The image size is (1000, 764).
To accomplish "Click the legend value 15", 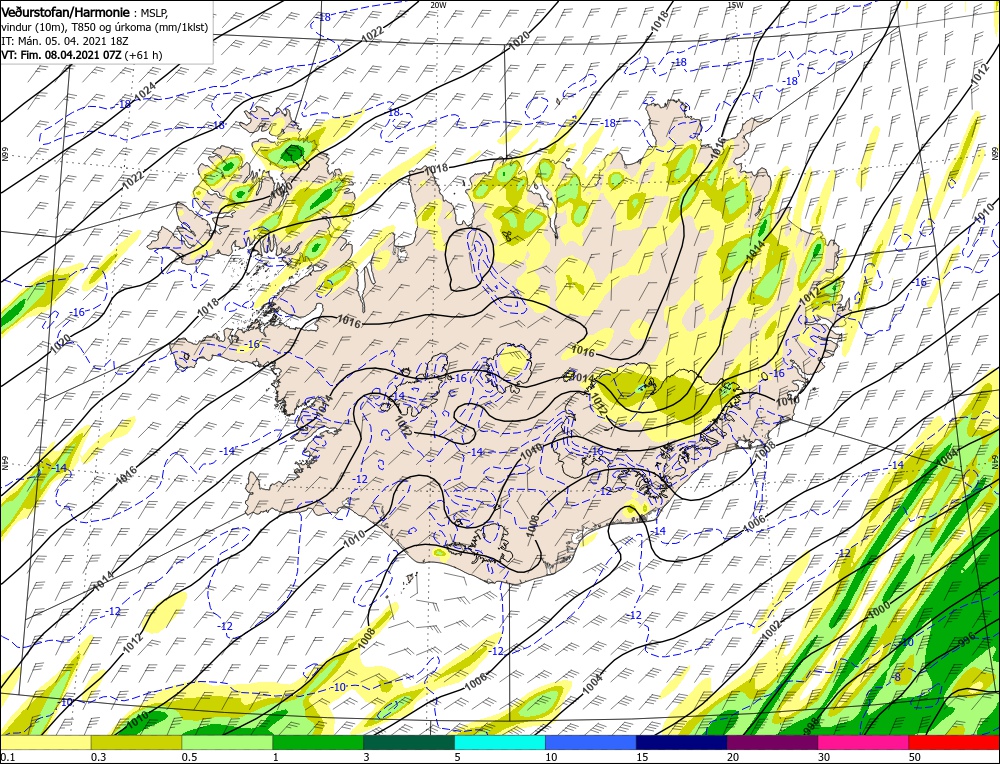I will tap(642, 756).
